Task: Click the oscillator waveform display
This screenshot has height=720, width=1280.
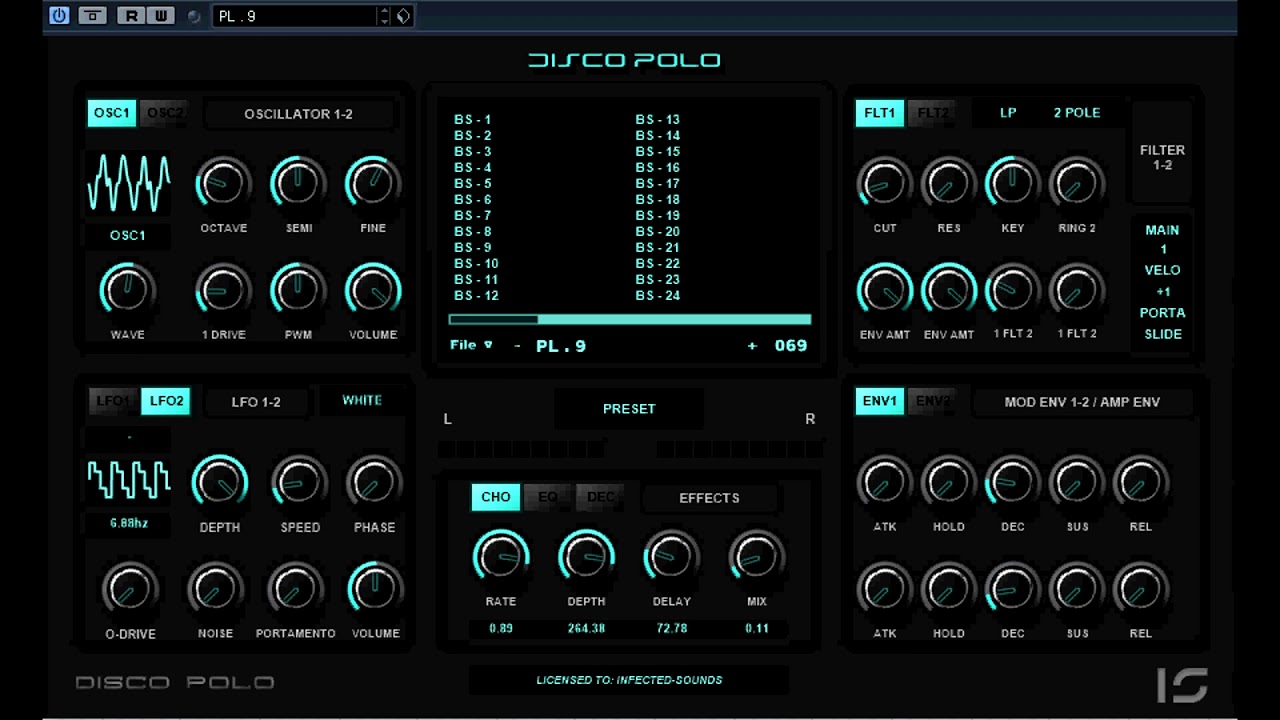Action: click(129, 183)
